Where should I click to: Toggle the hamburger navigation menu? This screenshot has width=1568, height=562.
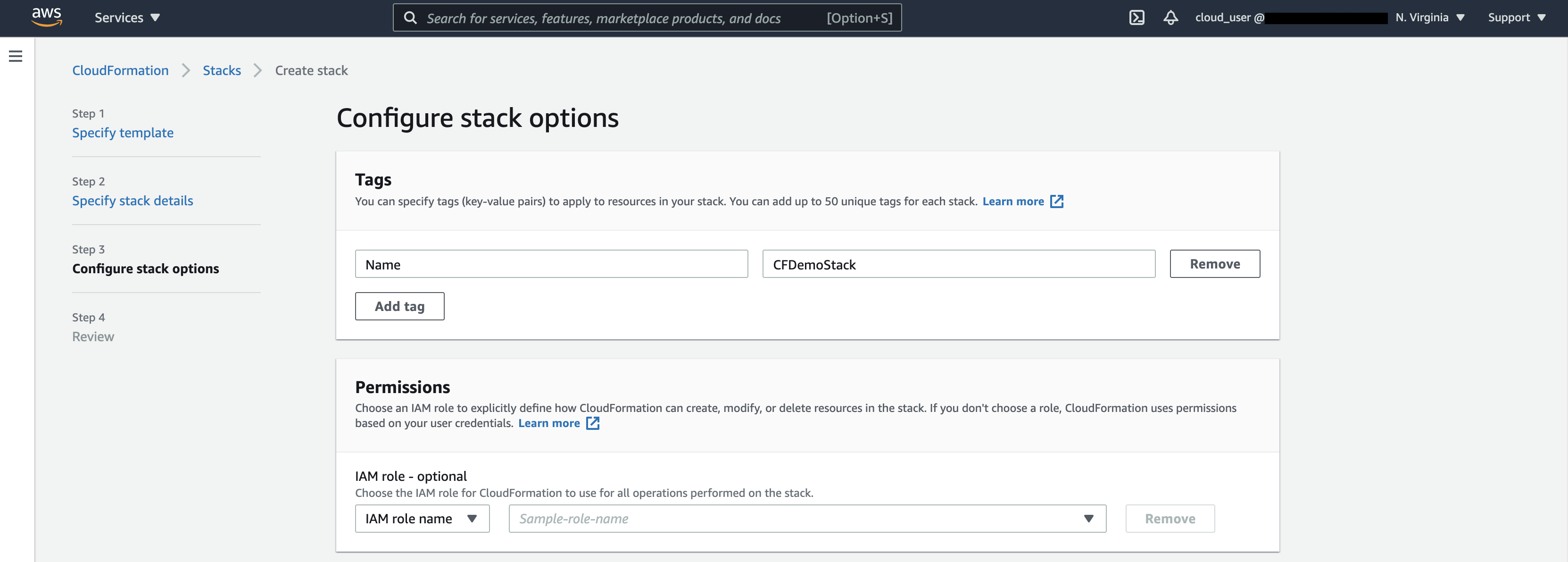16,57
